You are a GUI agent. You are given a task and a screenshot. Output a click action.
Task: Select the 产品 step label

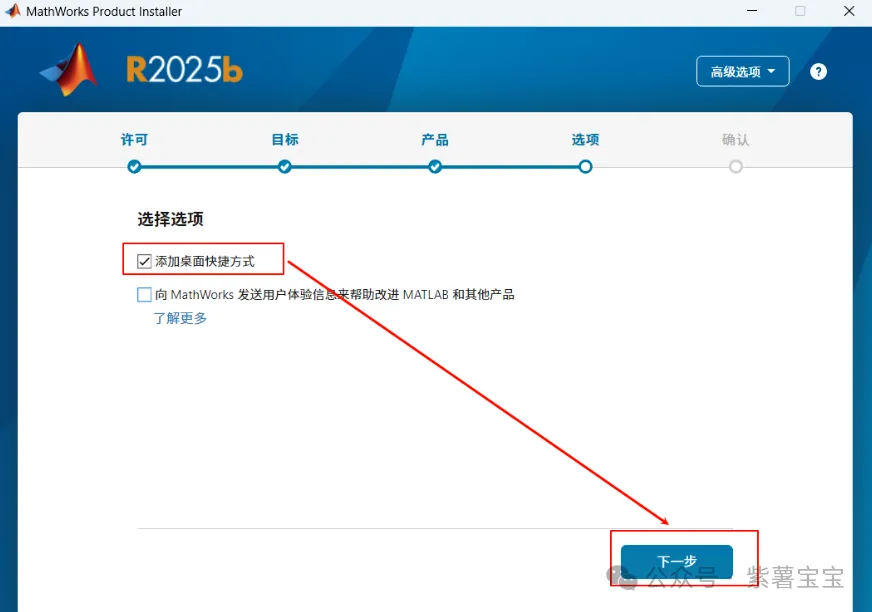[x=435, y=140]
